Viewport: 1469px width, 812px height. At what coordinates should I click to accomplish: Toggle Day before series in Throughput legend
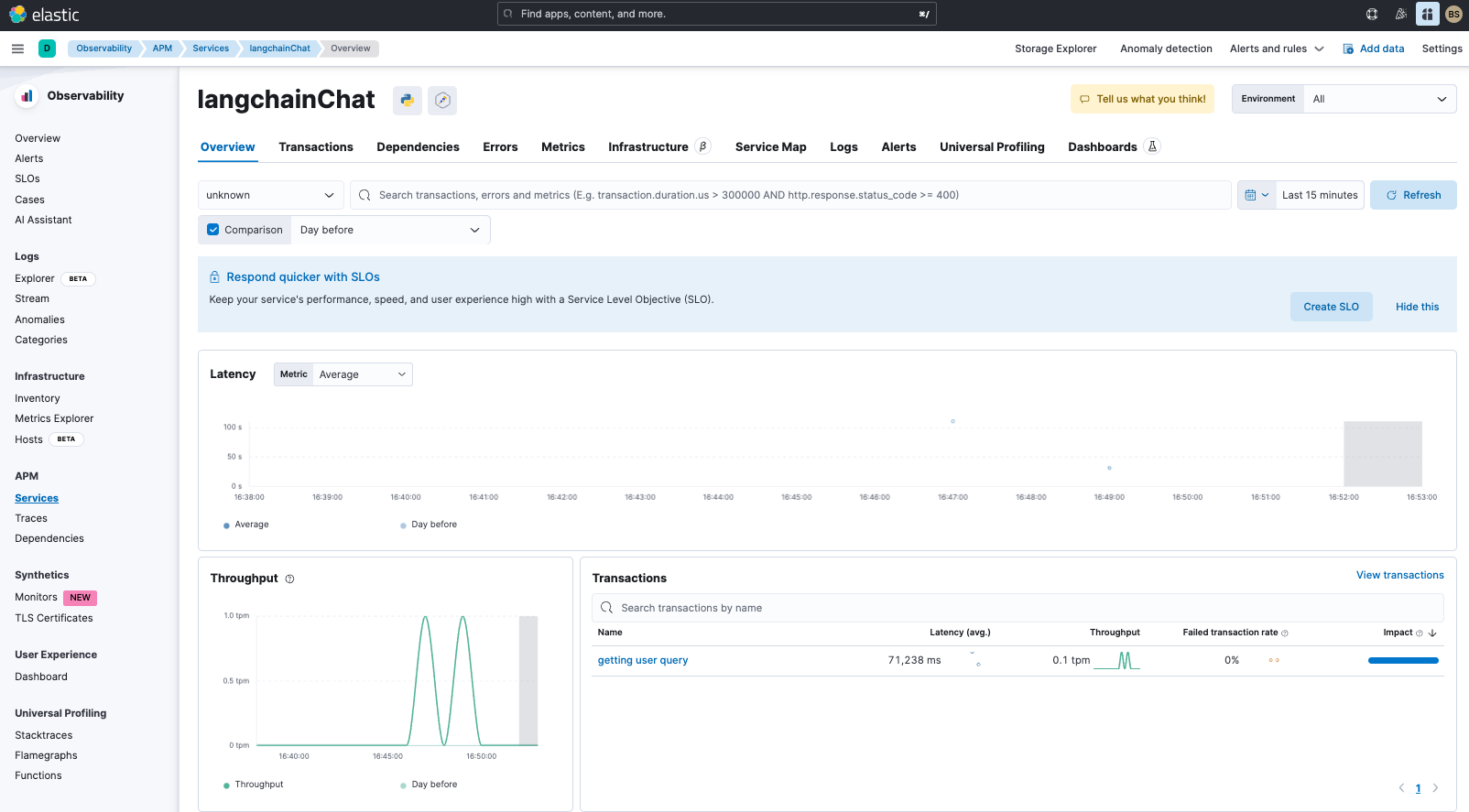point(429,785)
